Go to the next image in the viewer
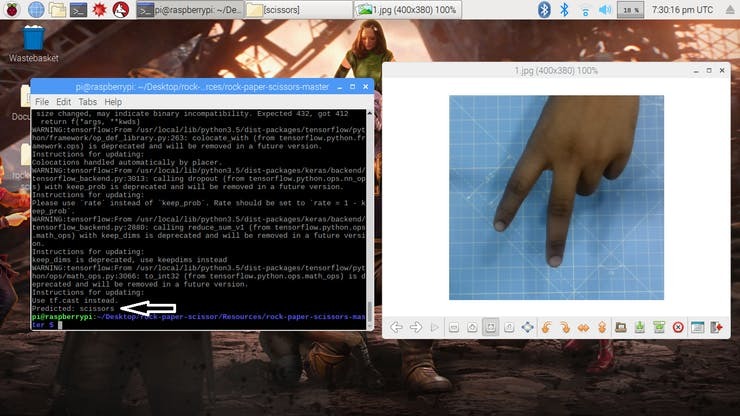Viewport: 740px width, 416px height. (416, 327)
